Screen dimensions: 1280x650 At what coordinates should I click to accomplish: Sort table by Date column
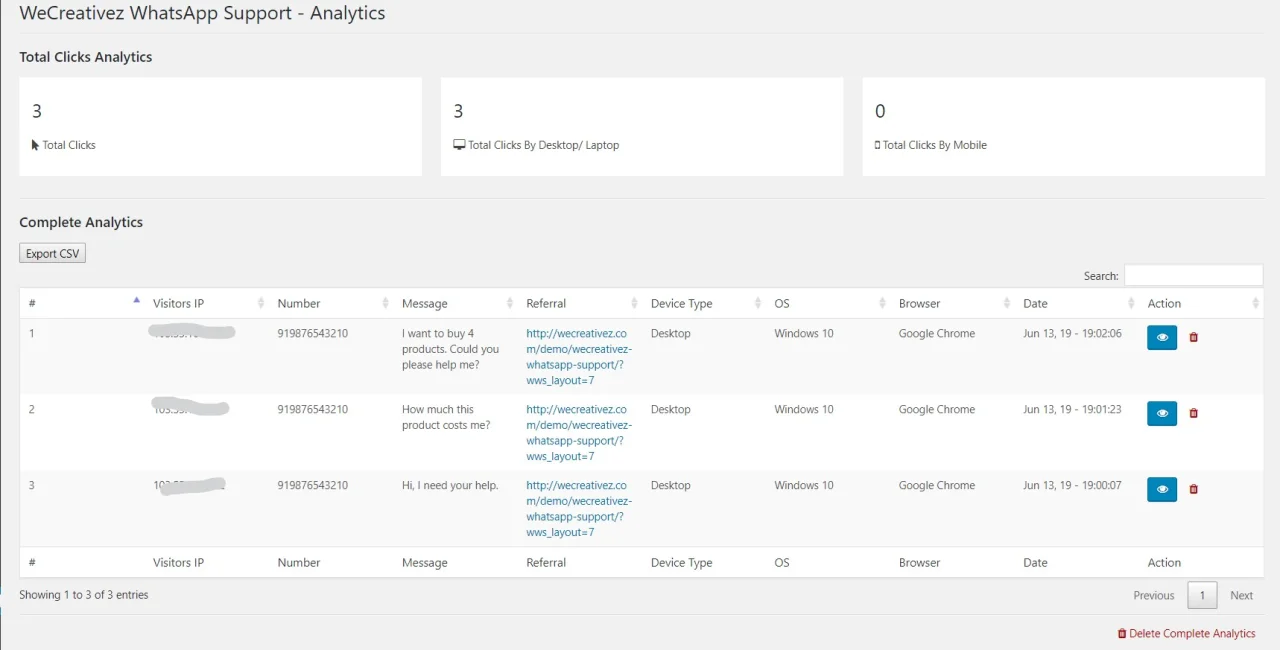pyautogui.click(x=1076, y=303)
